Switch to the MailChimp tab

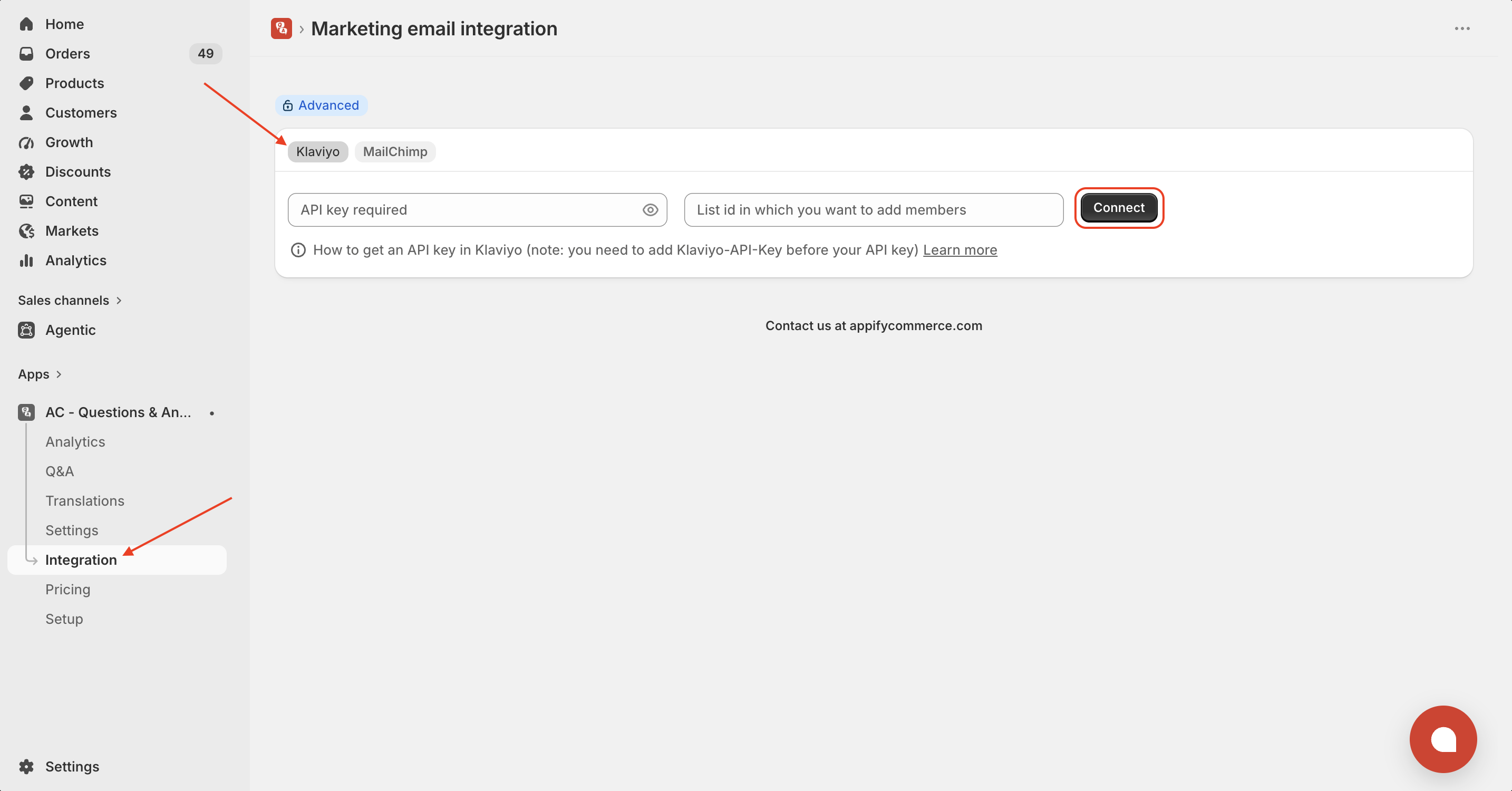pyautogui.click(x=395, y=151)
